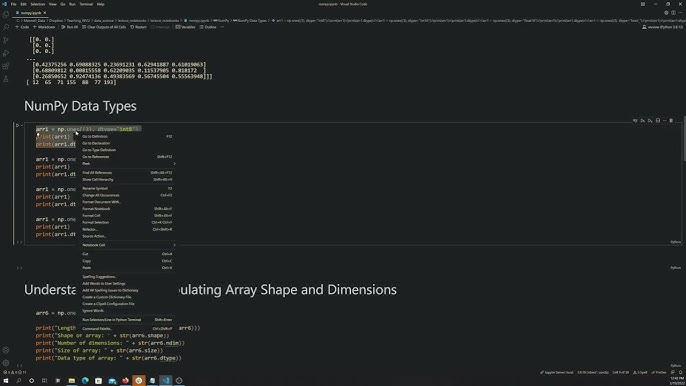Open the Manage gear in activity bar
This screenshot has width=686, height=386.
coord(6,363)
